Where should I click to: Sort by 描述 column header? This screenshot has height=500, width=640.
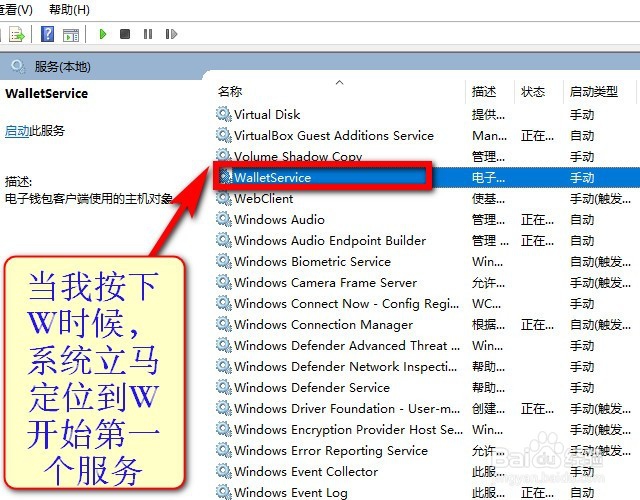tap(484, 91)
